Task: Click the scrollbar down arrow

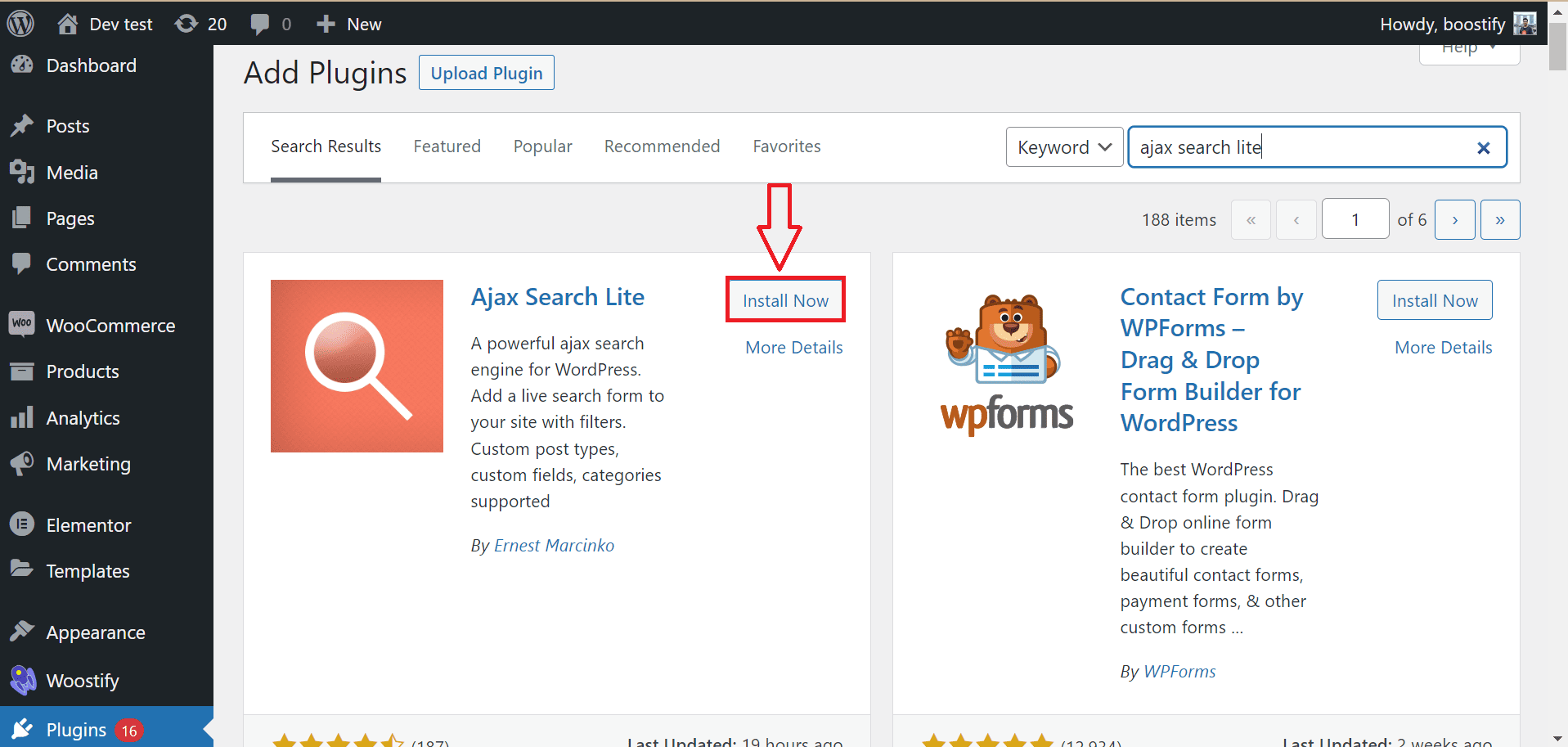Action: [1557, 738]
